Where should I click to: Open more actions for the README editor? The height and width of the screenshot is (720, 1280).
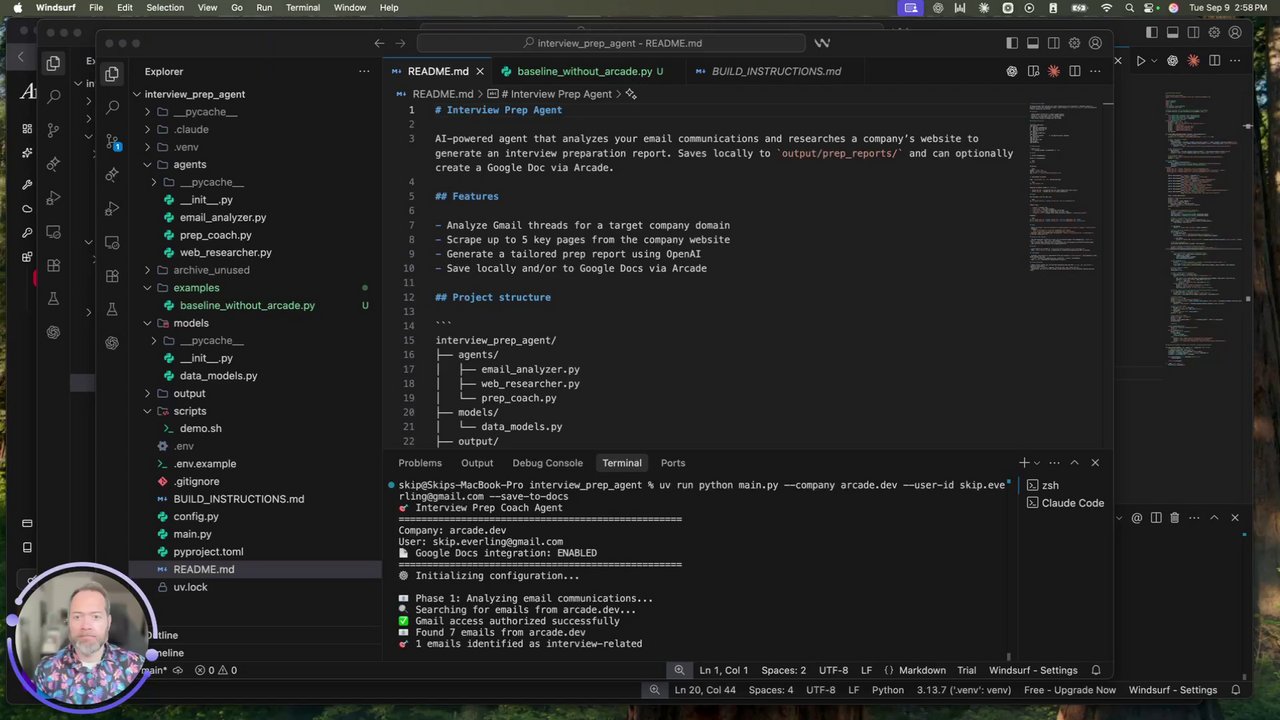click(1095, 71)
